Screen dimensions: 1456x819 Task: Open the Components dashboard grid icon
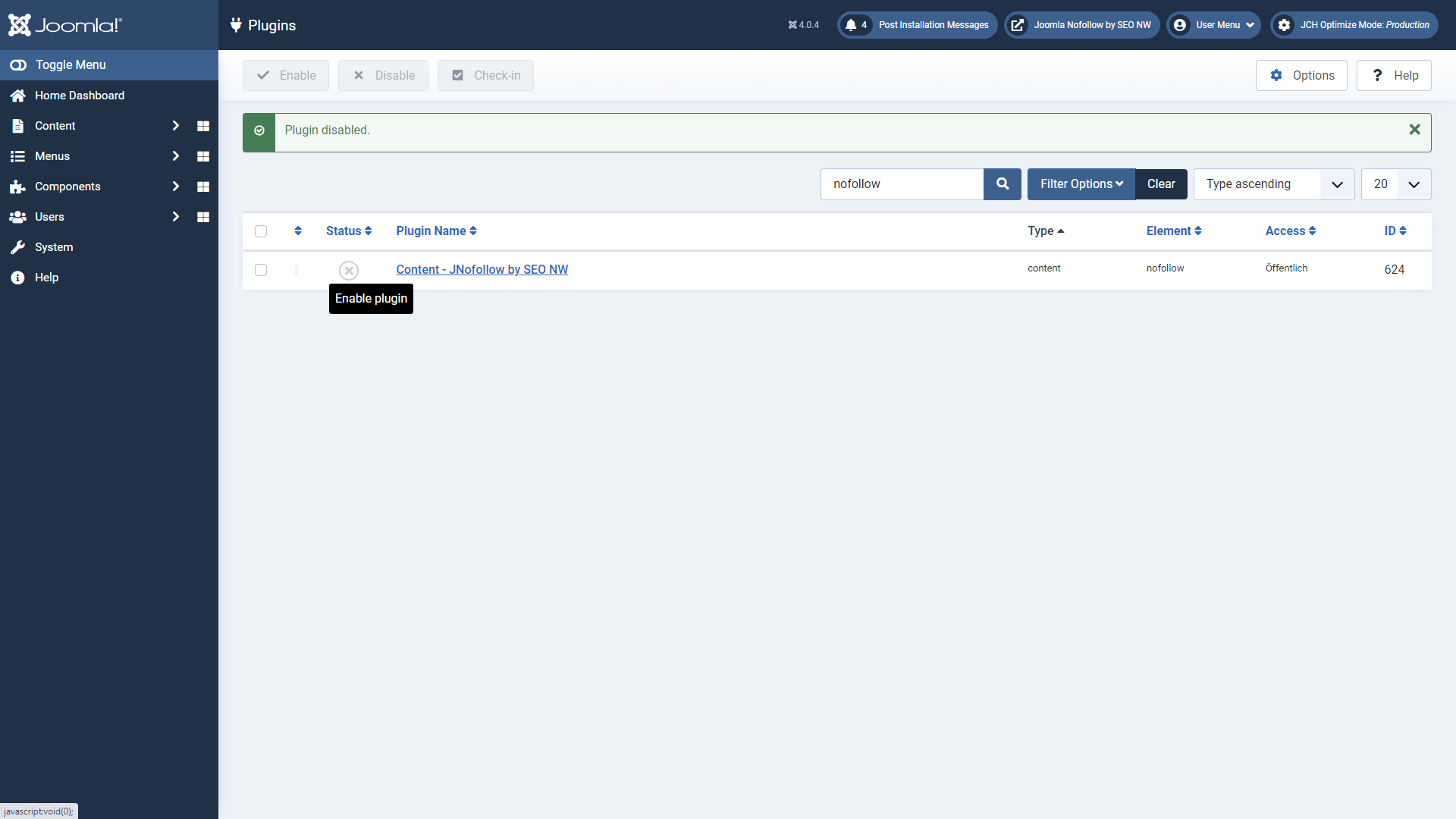[203, 187]
